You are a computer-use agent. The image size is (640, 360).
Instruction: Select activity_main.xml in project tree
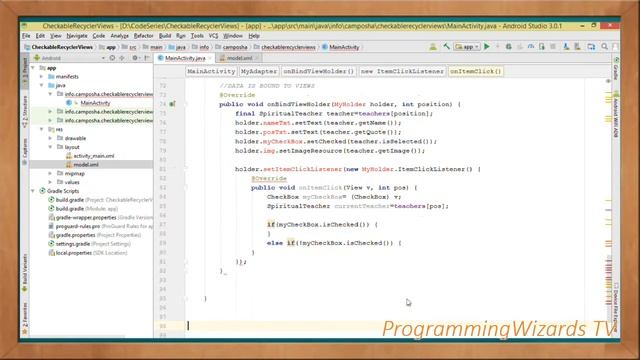94,156
